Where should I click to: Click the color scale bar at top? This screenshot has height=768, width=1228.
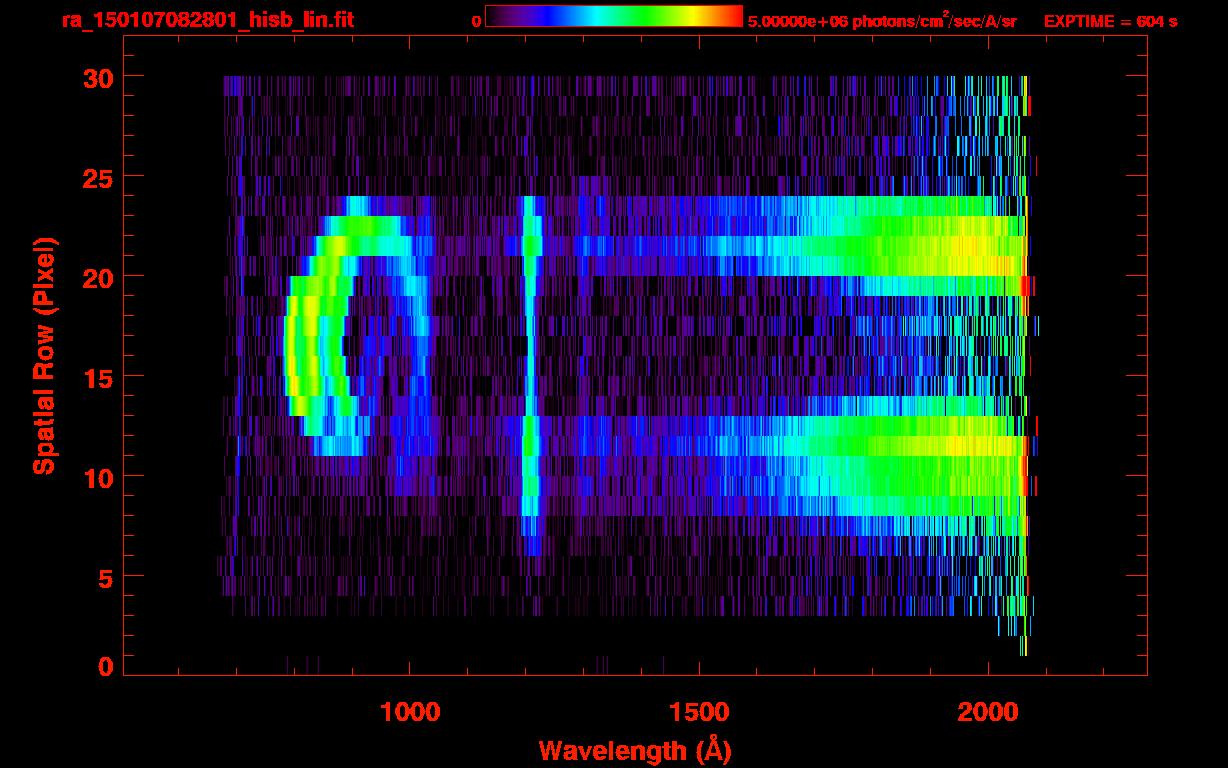(613, 16)
